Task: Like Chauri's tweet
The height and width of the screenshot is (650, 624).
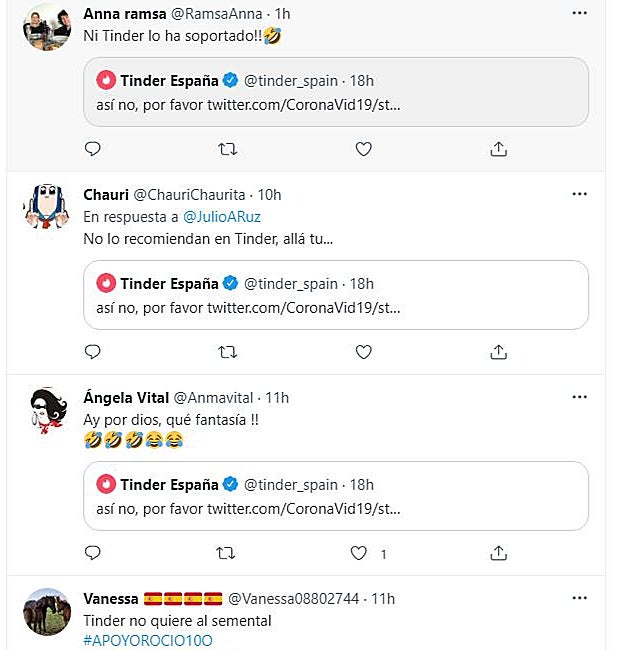Action: 364,352
